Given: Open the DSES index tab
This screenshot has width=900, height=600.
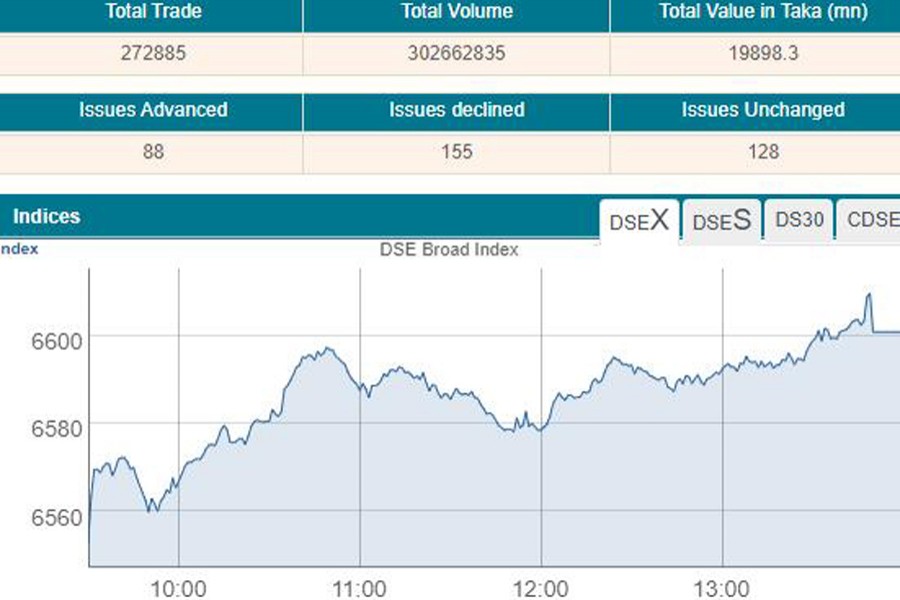Looking at the screenshot, I should pos(721,221).
